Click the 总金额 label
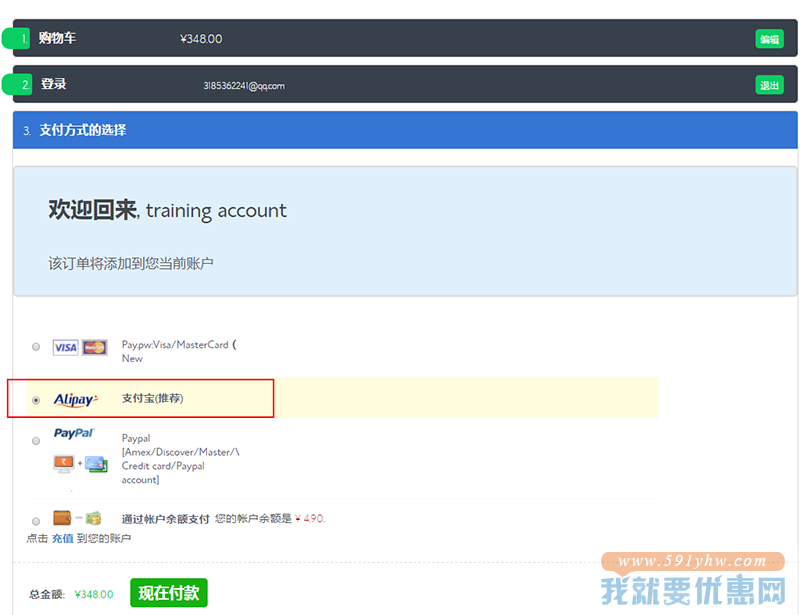This screenshot has width=800, height=615. point(47,594)
